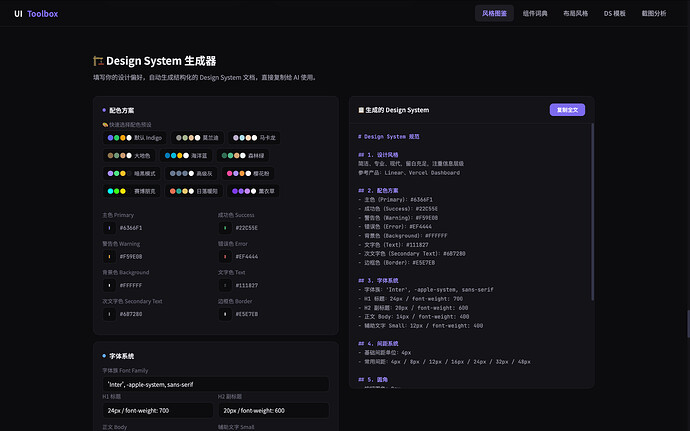The image size is (690, 431).
Task: Click the Text hex value #111827
Action: point(246,285)
